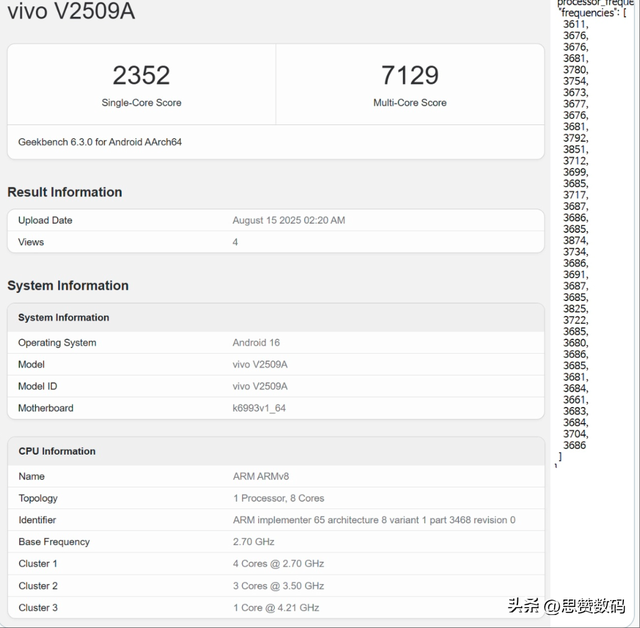
Task: Select frequency value 3874 in the list
Action: pyautogui.click(x=575, y=240)
